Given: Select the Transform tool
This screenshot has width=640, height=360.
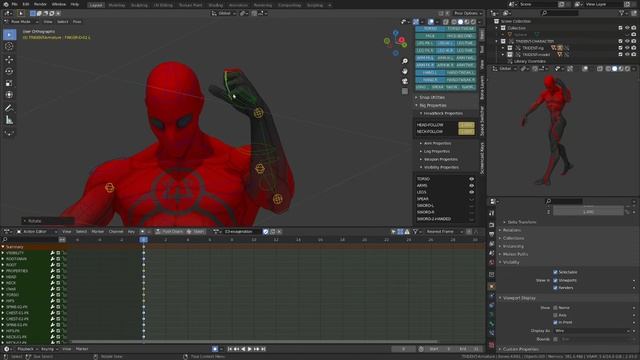Looking at the screenshot, I should click(9, 95).
